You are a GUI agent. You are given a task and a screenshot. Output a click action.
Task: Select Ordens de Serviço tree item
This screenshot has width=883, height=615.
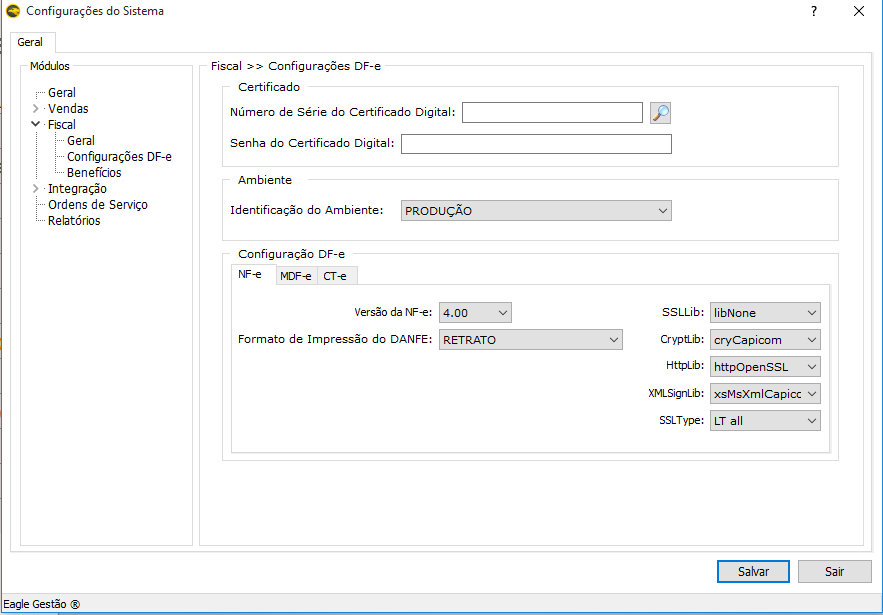[x=98, y=205]
